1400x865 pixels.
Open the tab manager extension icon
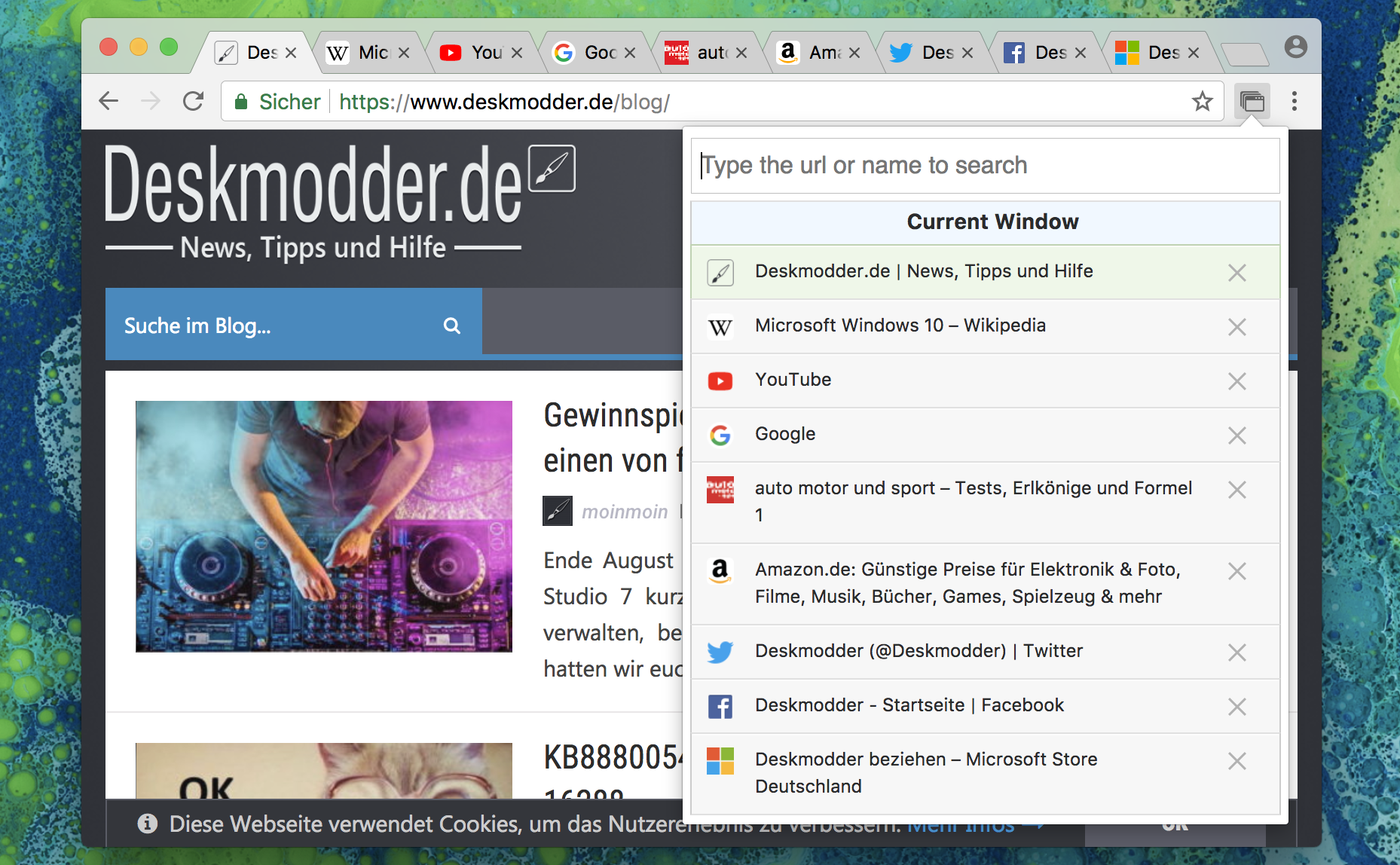click(x=1252, y=101)
